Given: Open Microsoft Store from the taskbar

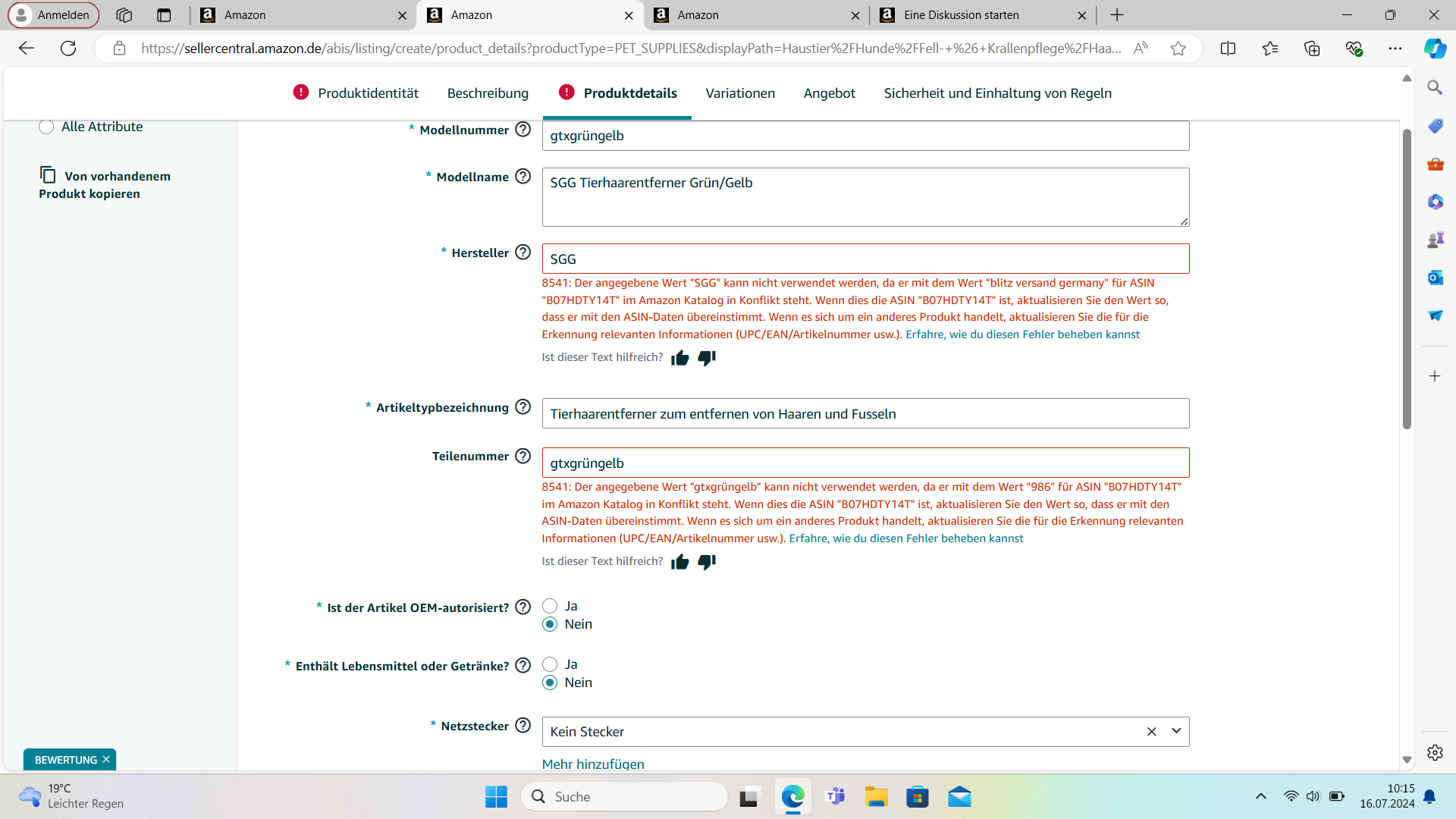Looking at the screenshot, I should pyautogui.click(x=918, y=796).
